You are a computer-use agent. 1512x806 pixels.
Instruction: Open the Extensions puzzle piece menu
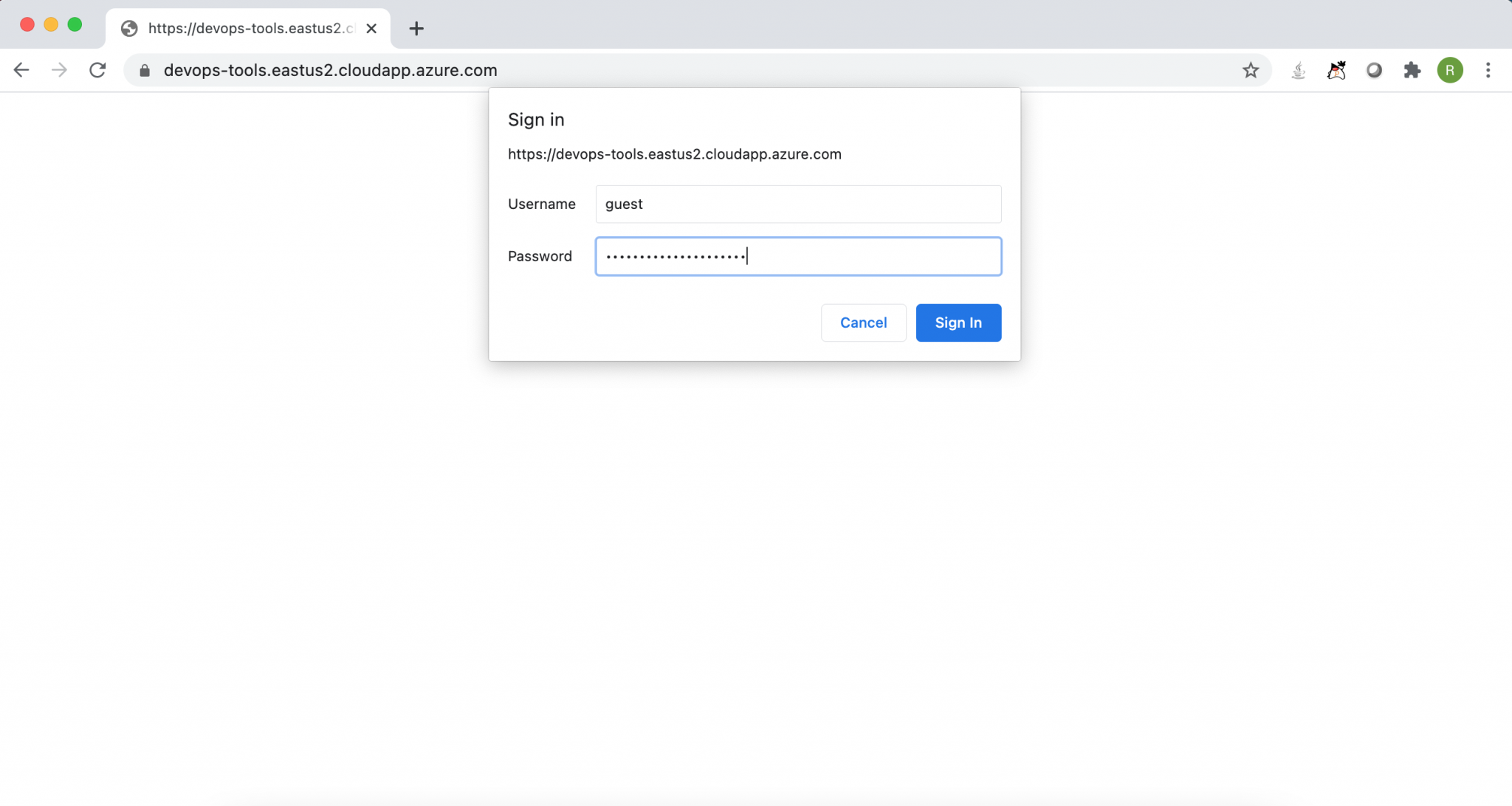pyautogui.click(x=1413, y=70)
